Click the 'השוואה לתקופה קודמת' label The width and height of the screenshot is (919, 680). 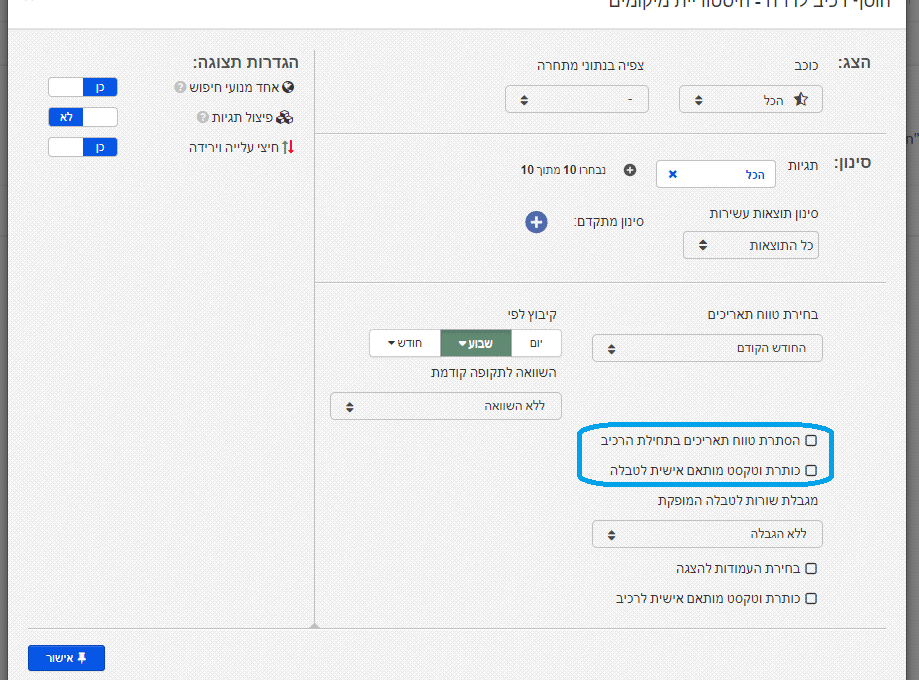[493, 373]
